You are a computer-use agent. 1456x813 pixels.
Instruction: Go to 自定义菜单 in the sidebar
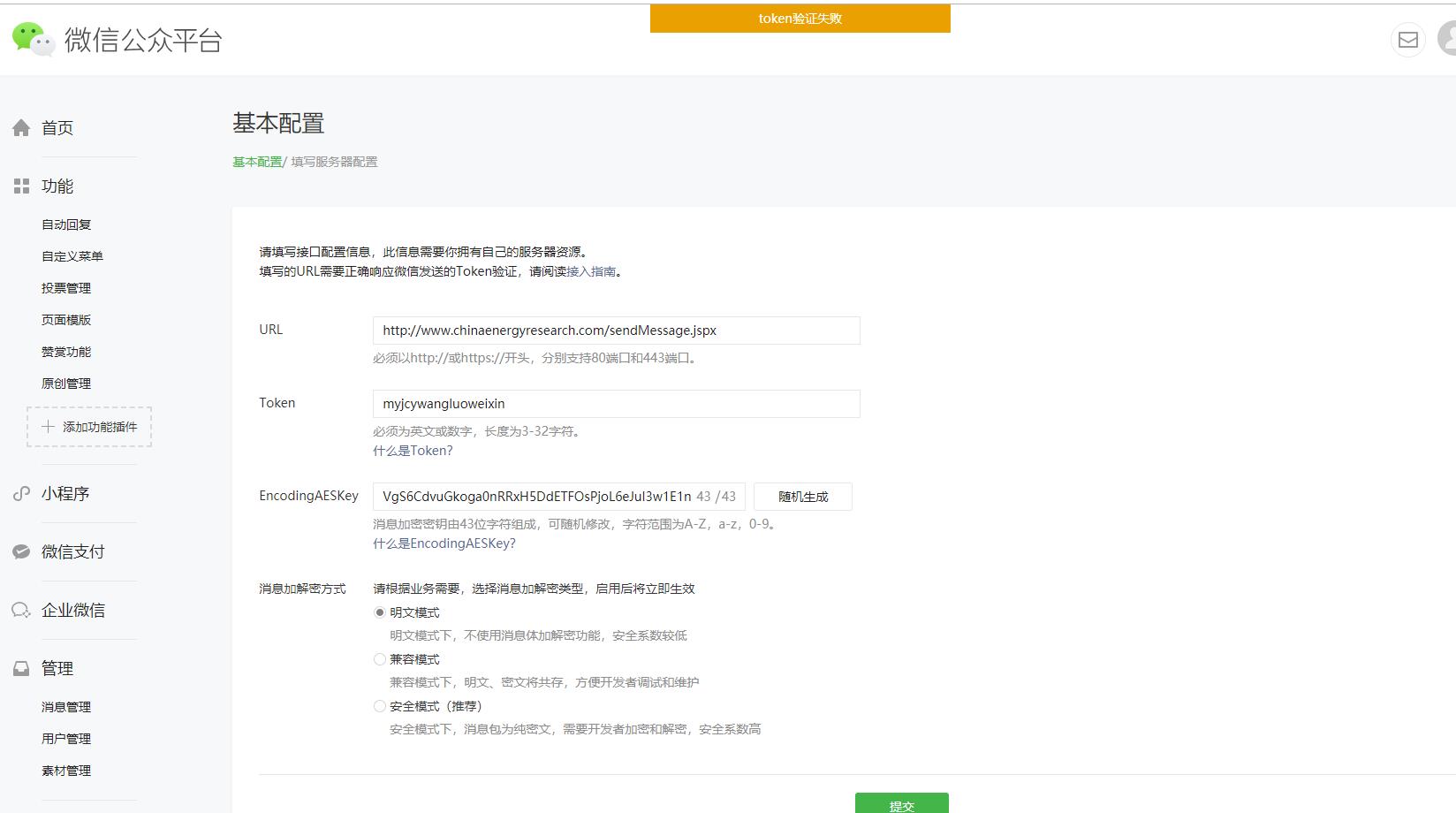coord(72,256)
